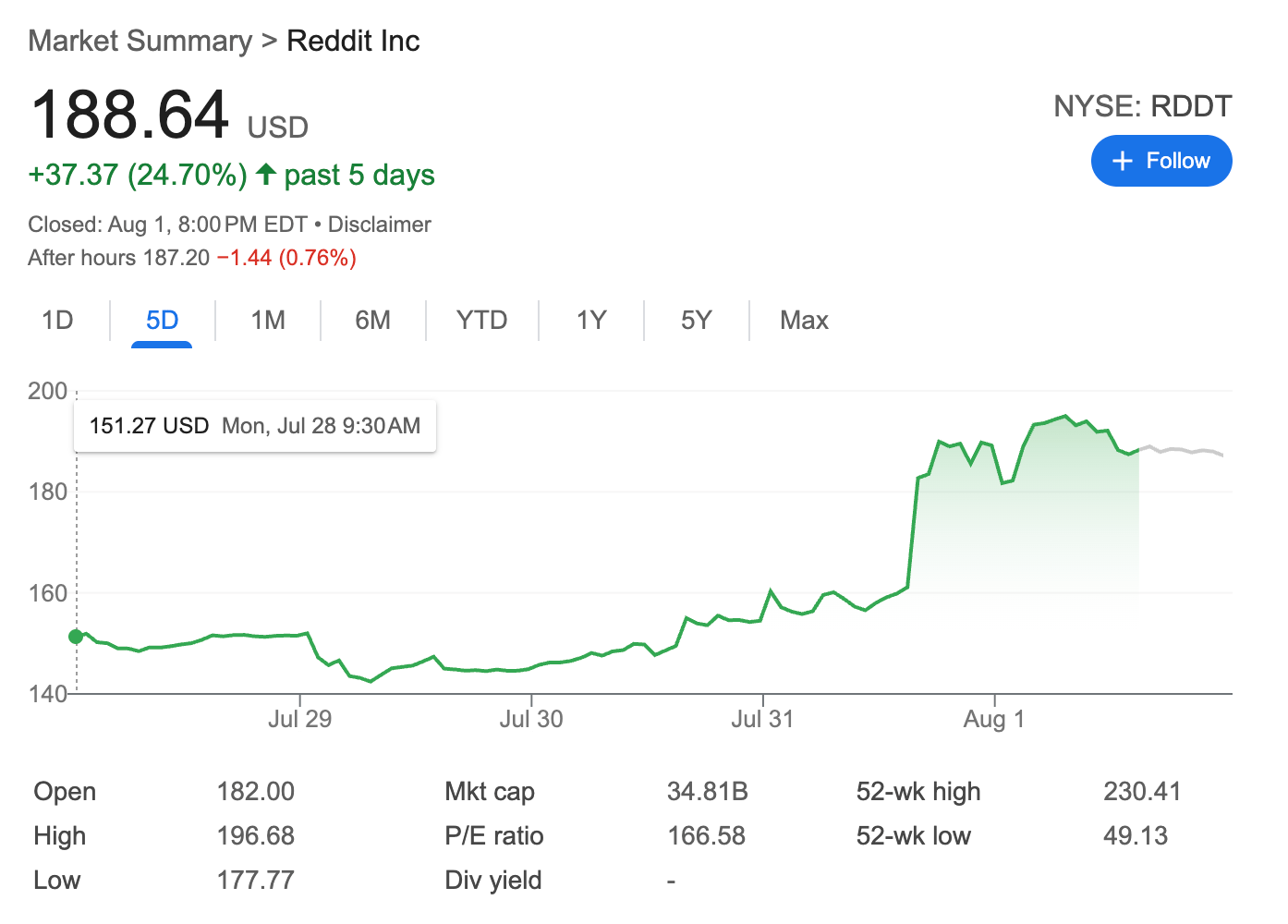Click the price tooltip showing 151.27 USD
The height and width of the screenshot is (924, 1288).
point(254,426)
